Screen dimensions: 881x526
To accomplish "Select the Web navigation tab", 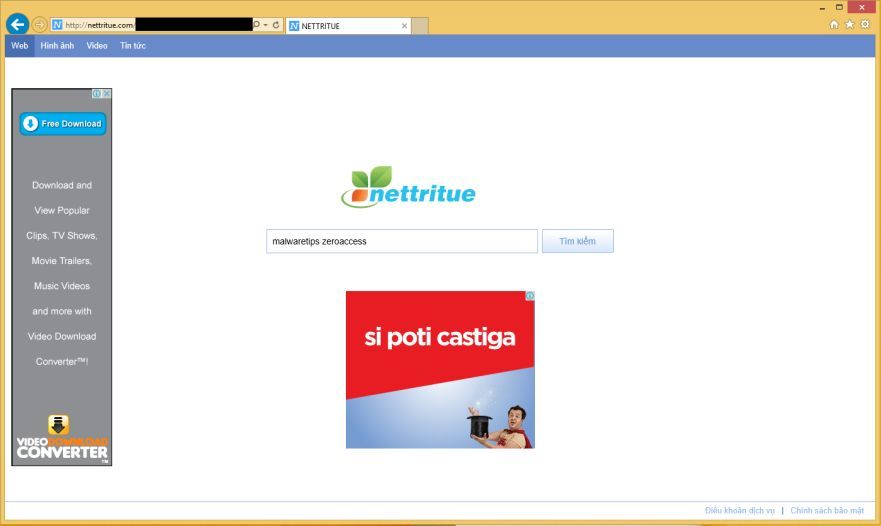I will click(20, 46).
